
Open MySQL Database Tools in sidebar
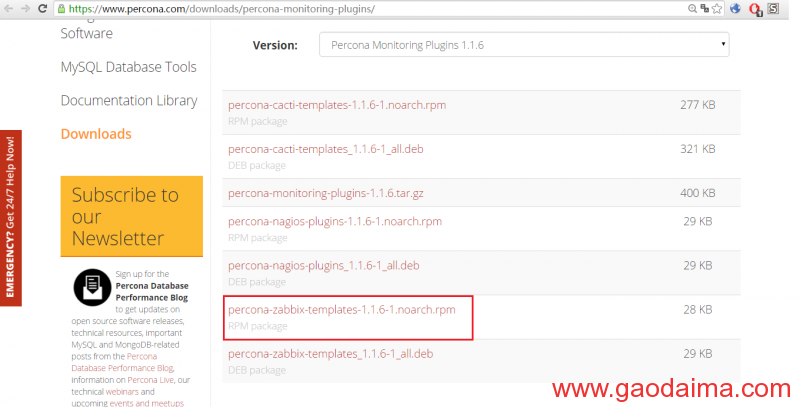[x=129, y=67]
